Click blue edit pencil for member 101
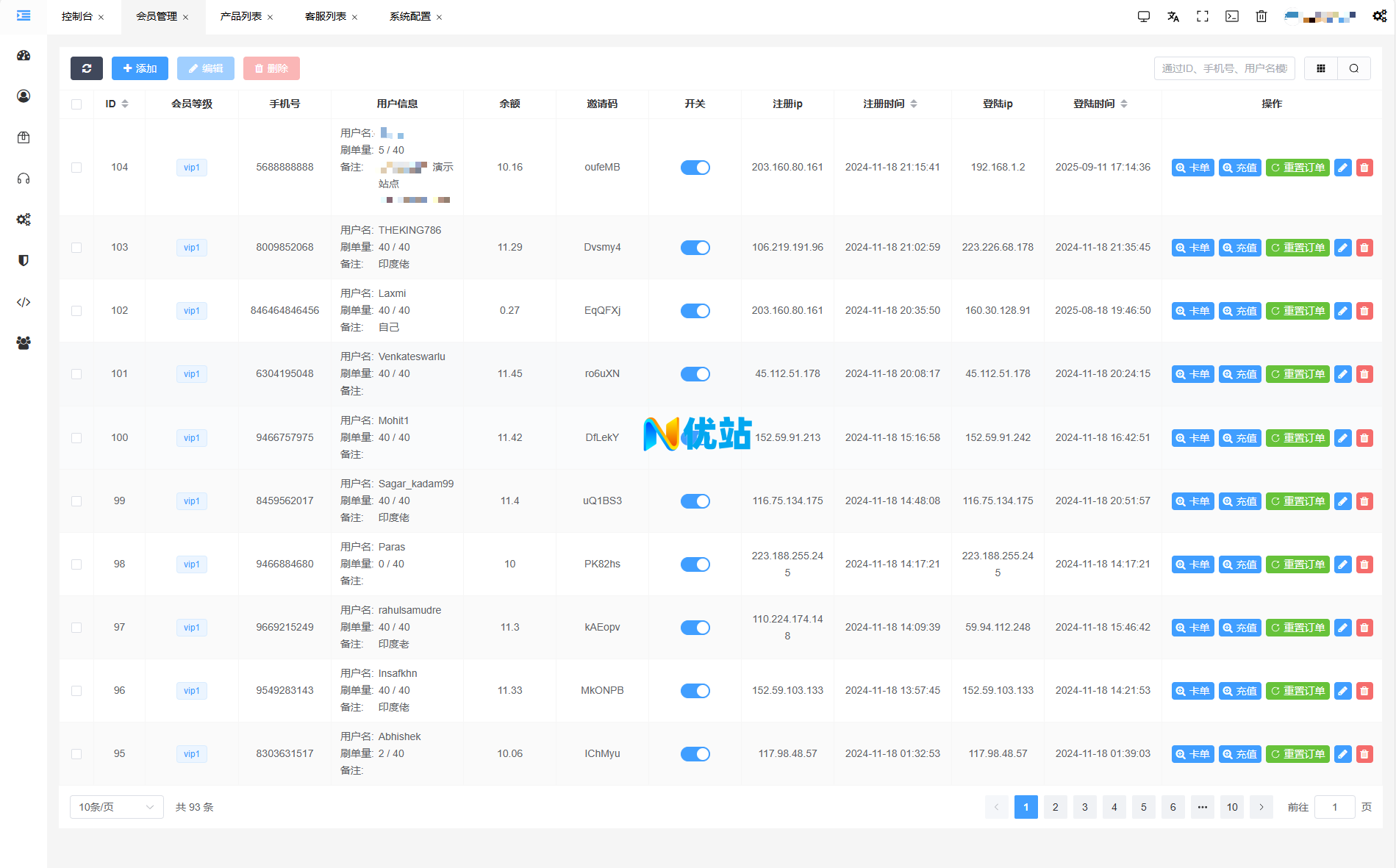 coord(1342,374)
